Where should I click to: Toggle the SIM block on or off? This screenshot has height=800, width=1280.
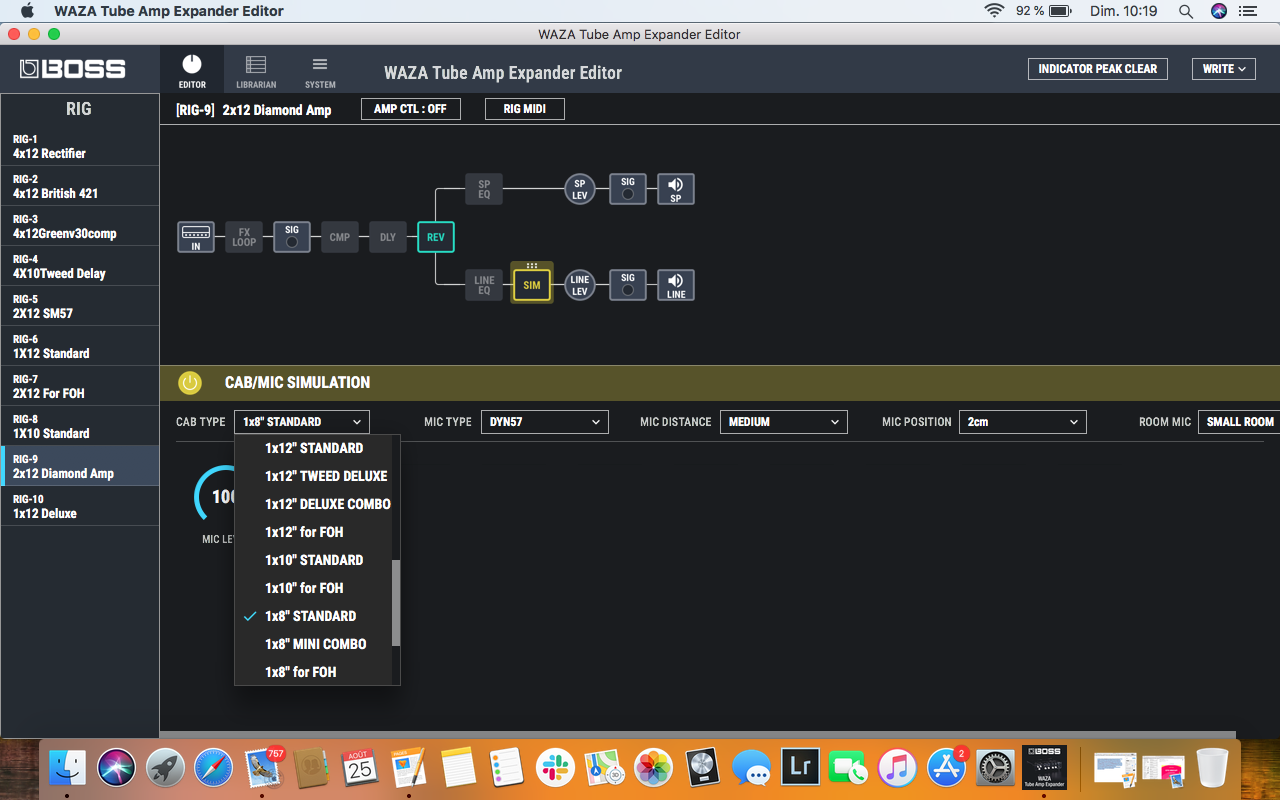pyautogui.click(x=531, y=284)
